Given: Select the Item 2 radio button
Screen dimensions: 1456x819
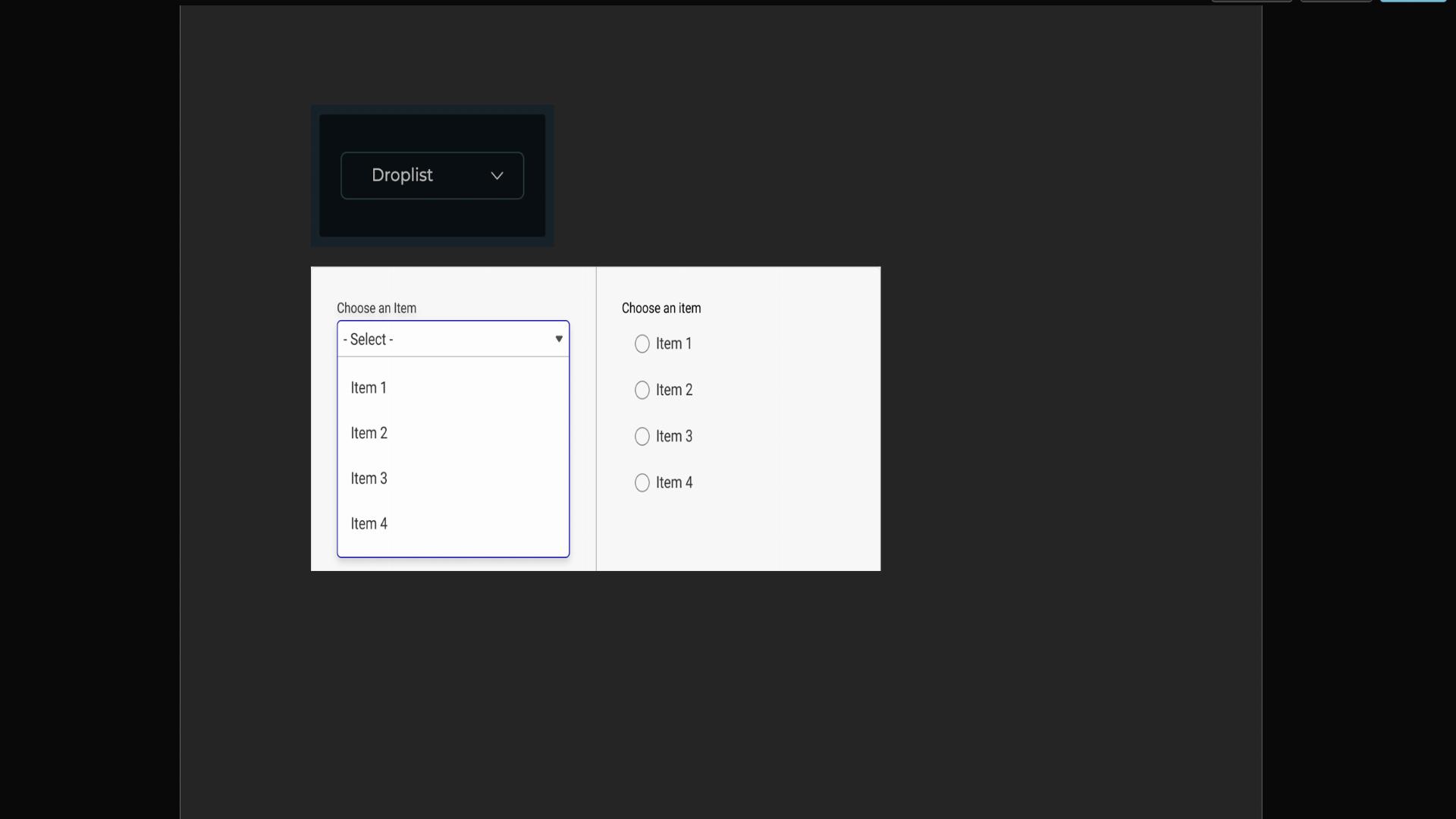Looking at the screenshot, I should click(x=642, y=391).
